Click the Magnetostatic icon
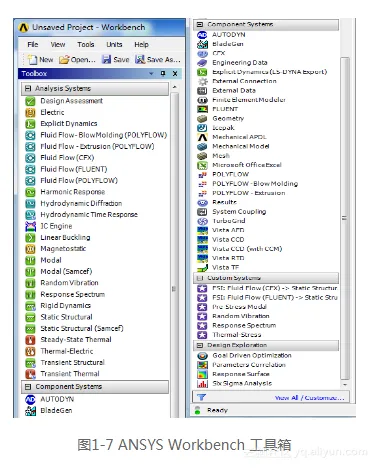The height and width of the screenshot is (469, 378). (x=30, y=249)
